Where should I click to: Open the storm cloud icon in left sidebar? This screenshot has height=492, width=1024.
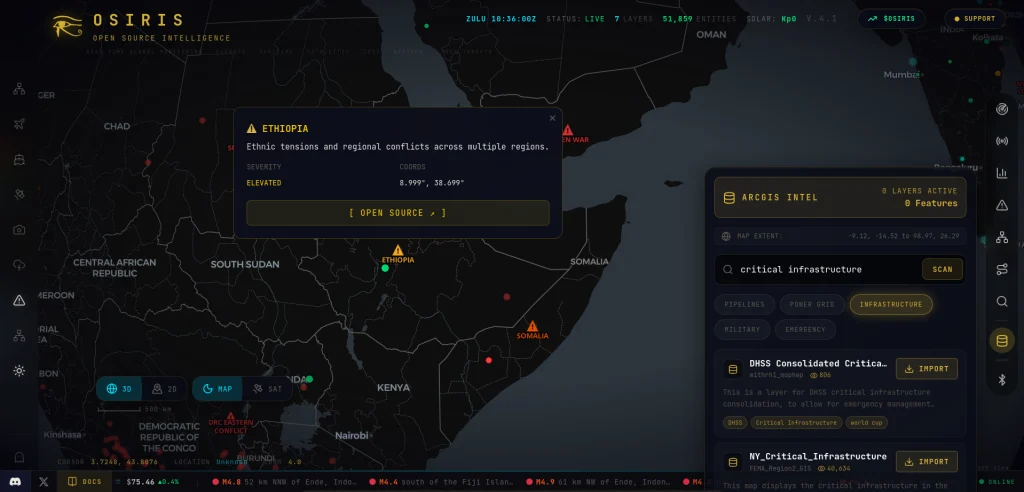point(19,265)
